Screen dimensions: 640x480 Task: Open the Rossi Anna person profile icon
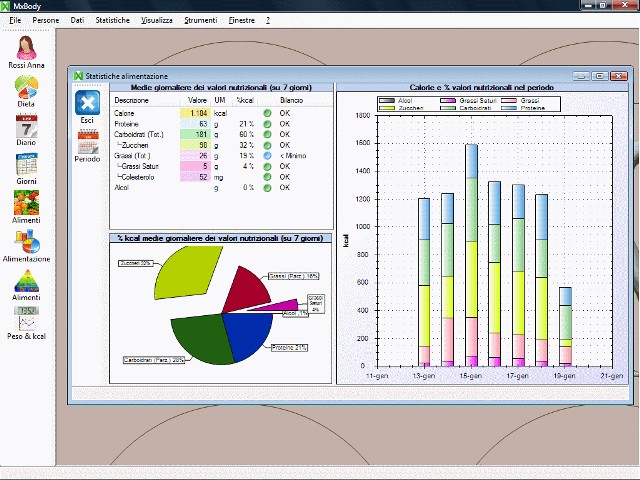point(26,48)
